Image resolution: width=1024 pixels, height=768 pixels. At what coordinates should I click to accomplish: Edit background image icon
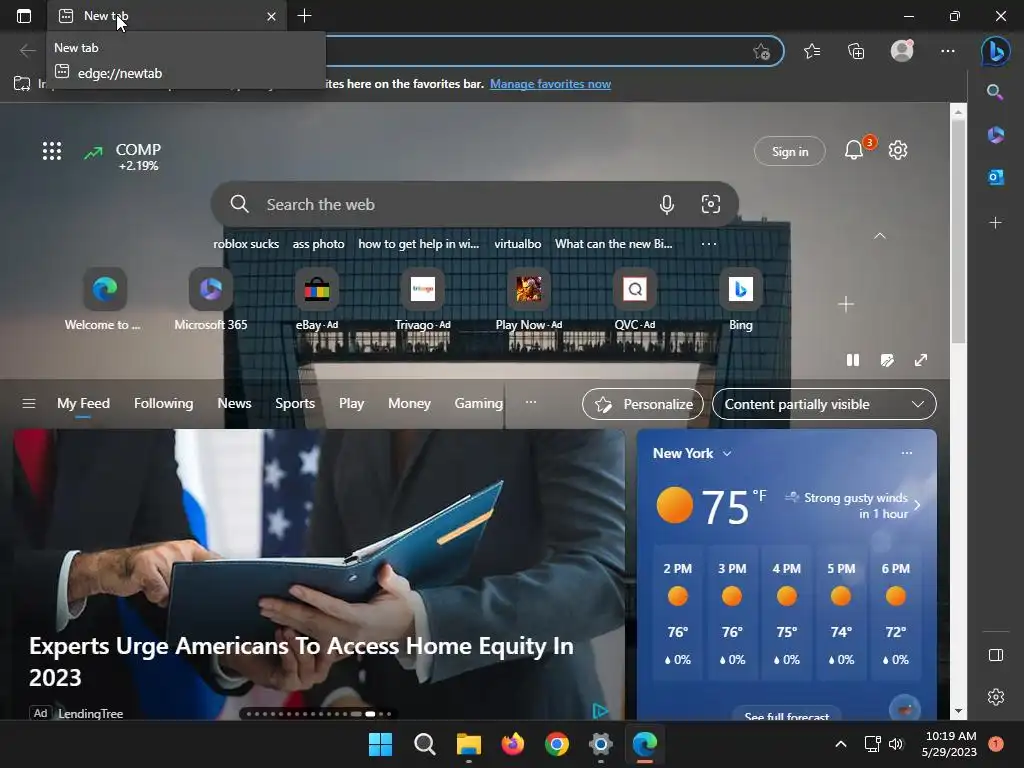[887, 360]
